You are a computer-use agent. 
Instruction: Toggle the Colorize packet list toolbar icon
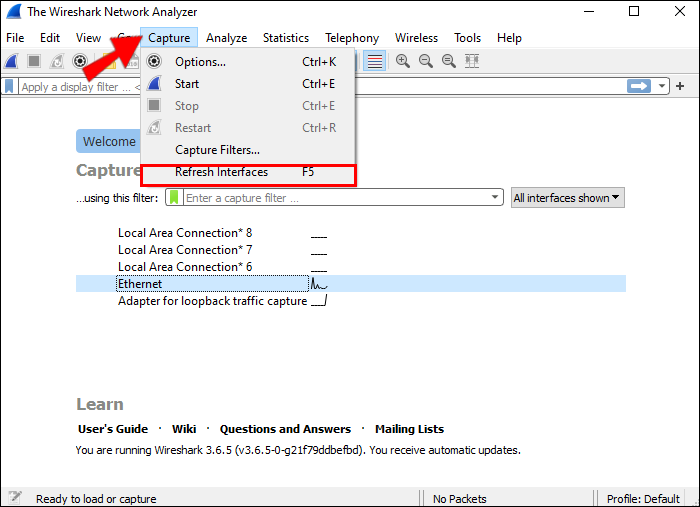(x=375, y=61)
